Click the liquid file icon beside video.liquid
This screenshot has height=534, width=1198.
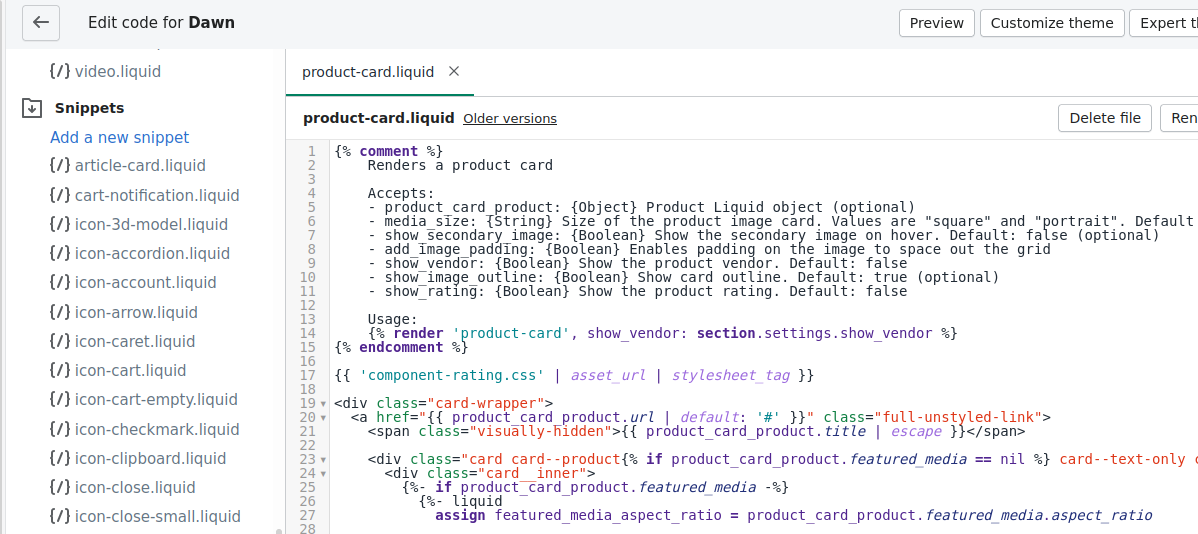[60, 72]
